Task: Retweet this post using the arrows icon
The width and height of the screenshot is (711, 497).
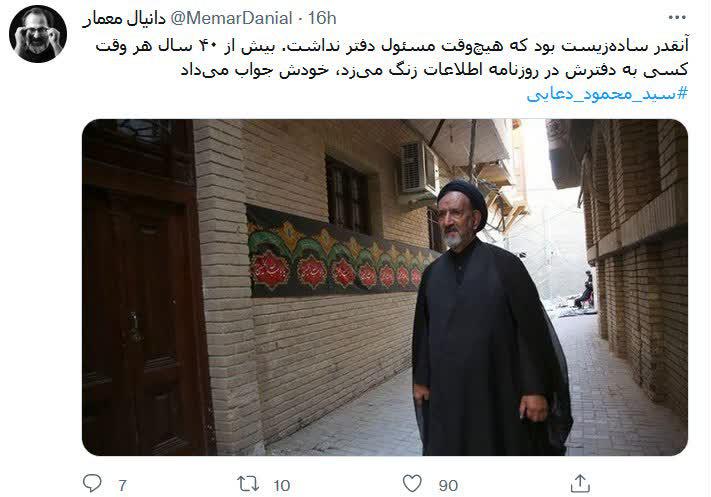Action: coord(248,484)
